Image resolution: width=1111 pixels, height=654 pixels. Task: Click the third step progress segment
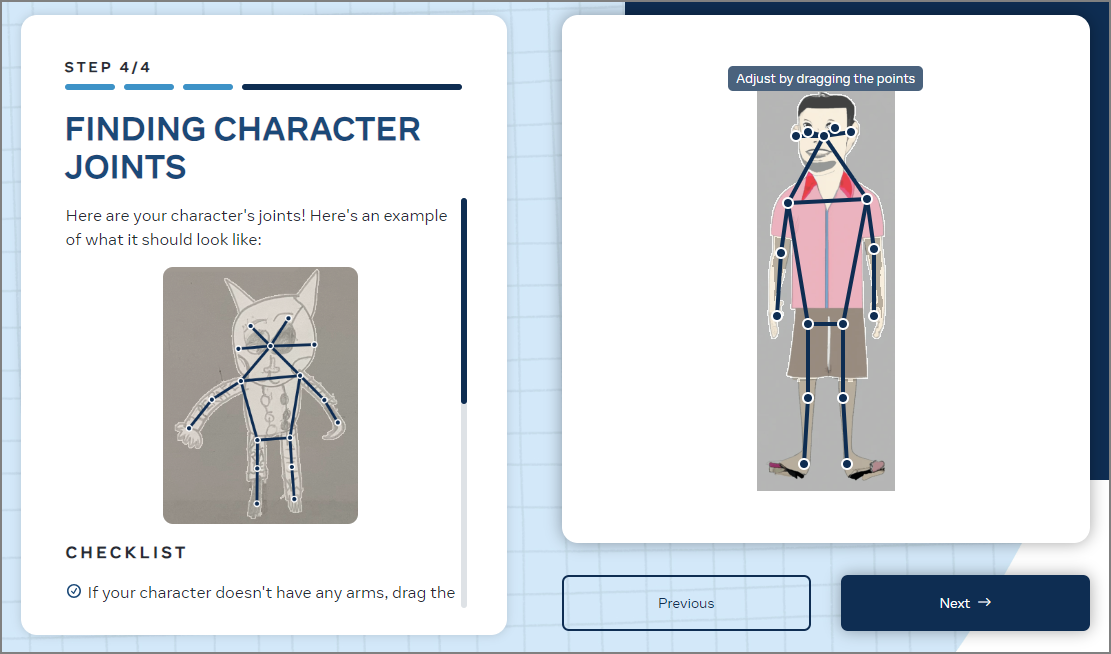[x=208, y=87]
